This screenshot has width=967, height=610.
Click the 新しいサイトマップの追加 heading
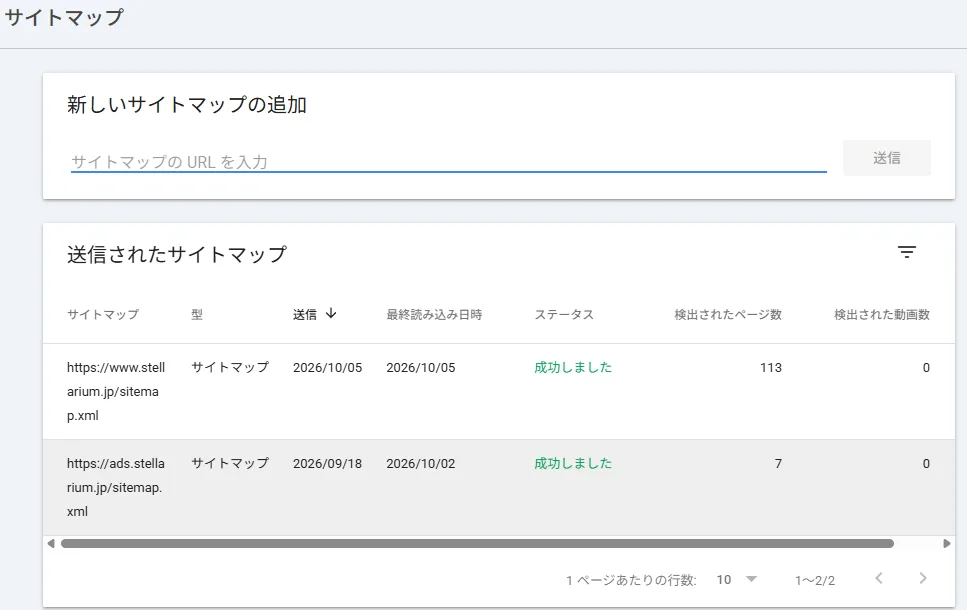(x=187, y=104)
